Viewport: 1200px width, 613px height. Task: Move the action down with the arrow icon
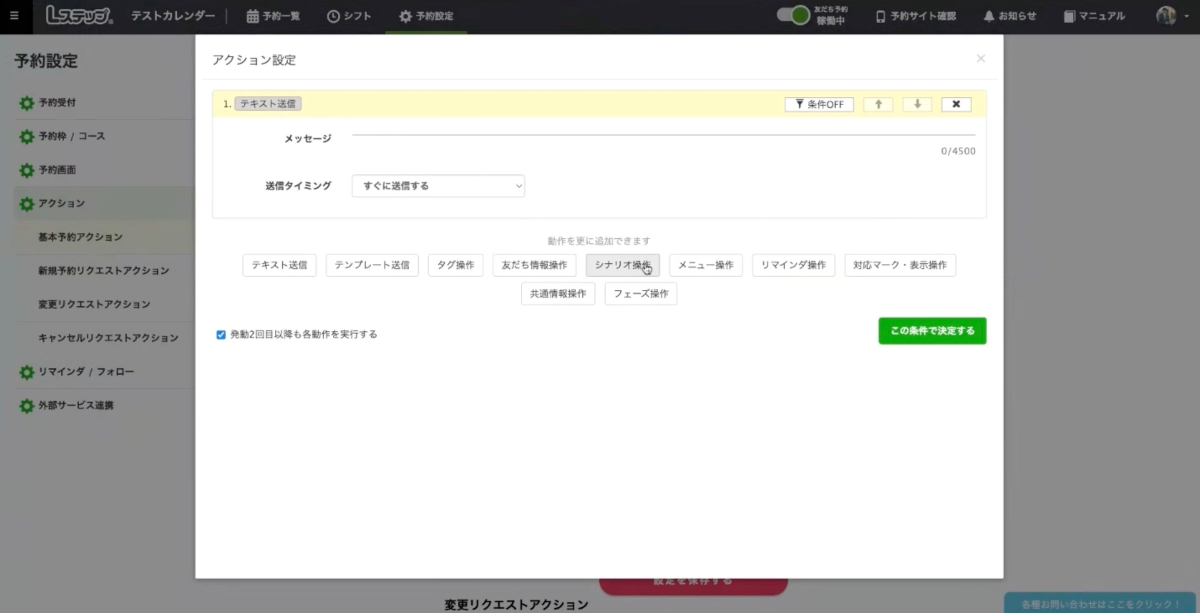917,104
